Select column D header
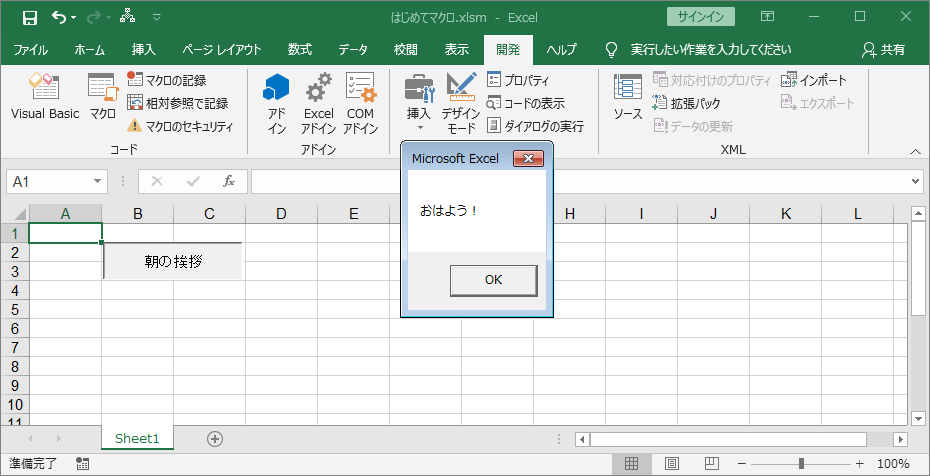This screenshot has width=930, height=476. 281,214
